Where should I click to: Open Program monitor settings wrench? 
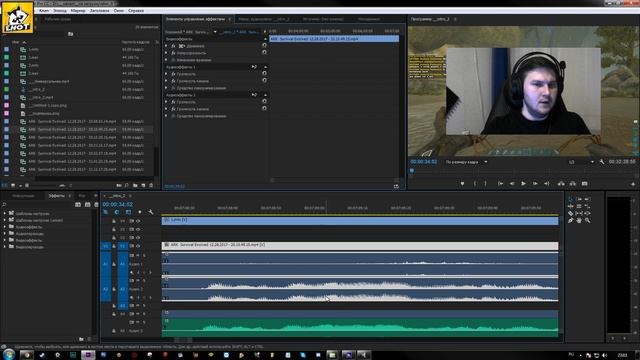tap(602, 162)
